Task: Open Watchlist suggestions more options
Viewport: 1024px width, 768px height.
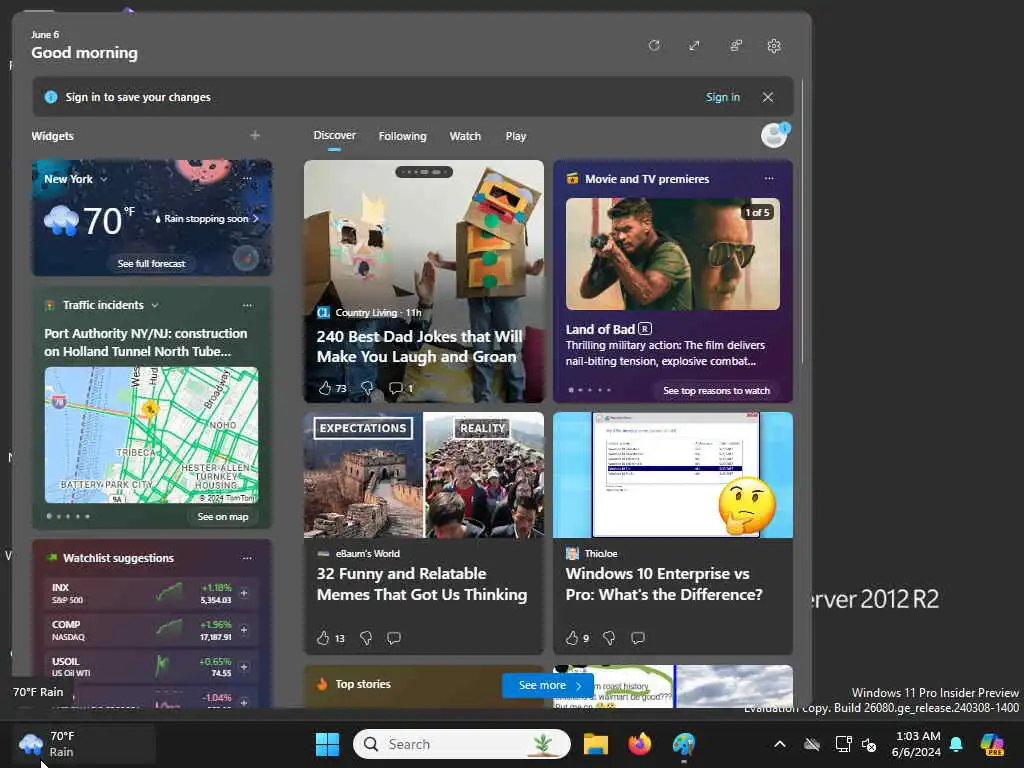Action: click(x=247, y=558)
